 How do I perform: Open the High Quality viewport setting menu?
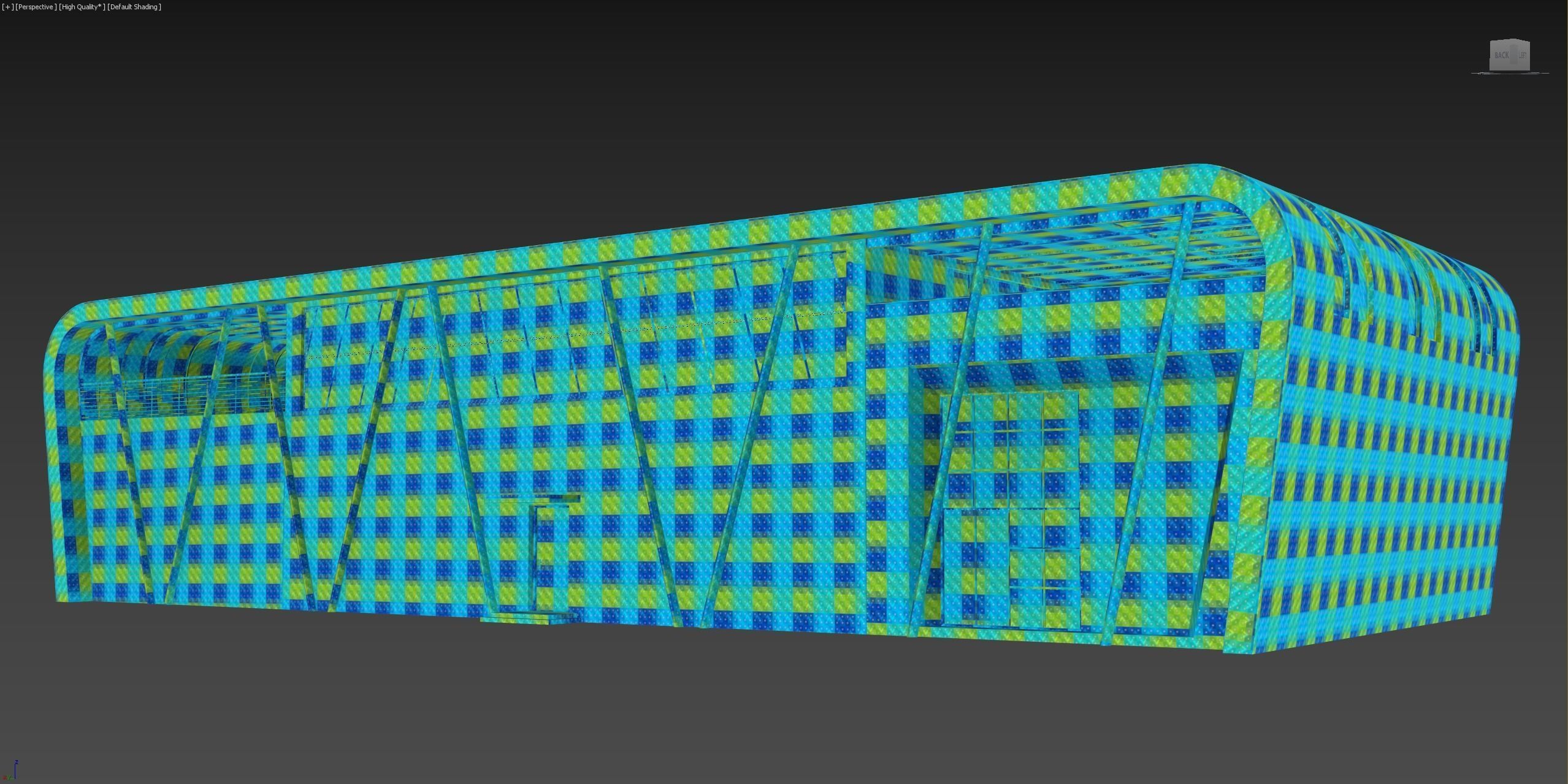pyautogui.click(x=82, y=7)
